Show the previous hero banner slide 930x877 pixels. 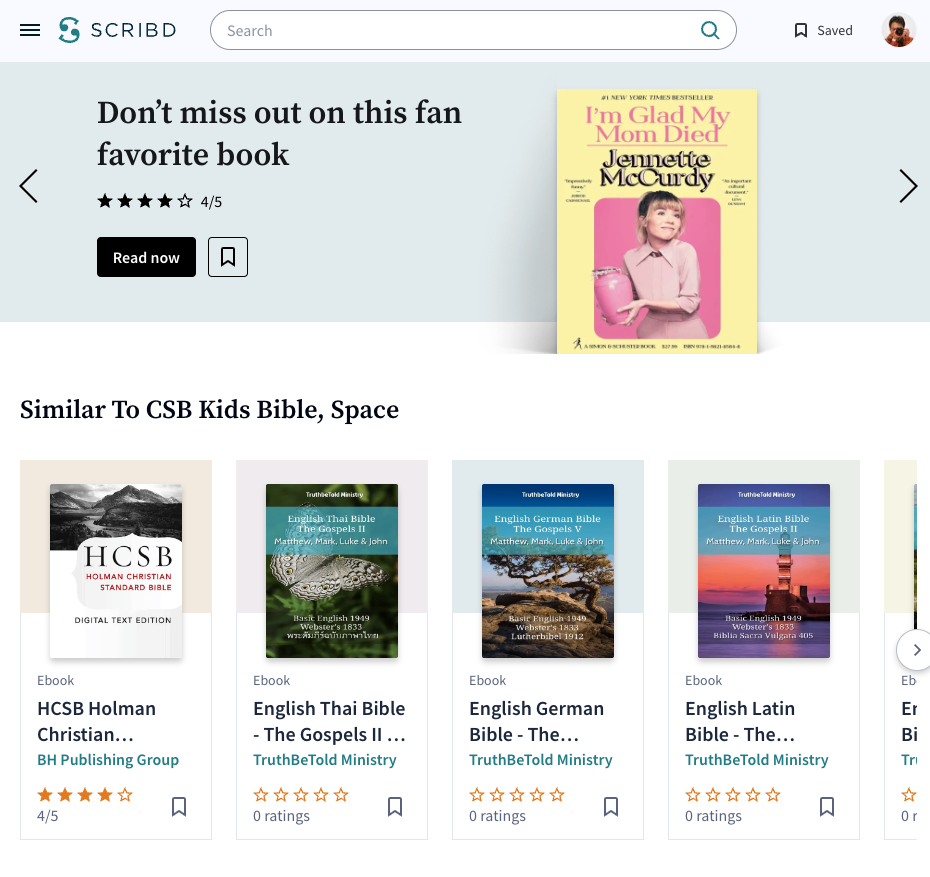click(29, 186)
